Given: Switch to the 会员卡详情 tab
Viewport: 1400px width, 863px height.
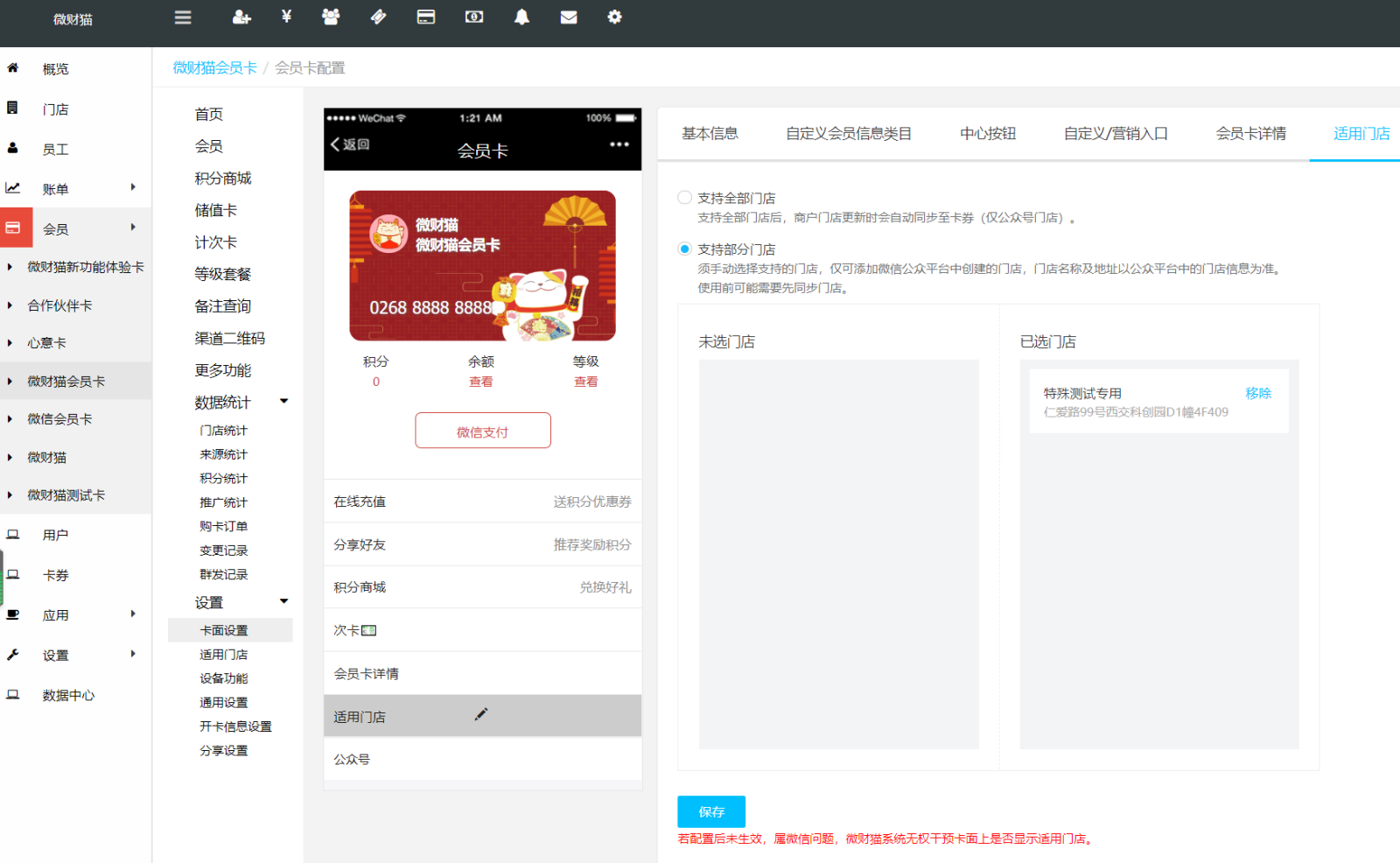Looking at the screenshot, I should coord(1251,133).
